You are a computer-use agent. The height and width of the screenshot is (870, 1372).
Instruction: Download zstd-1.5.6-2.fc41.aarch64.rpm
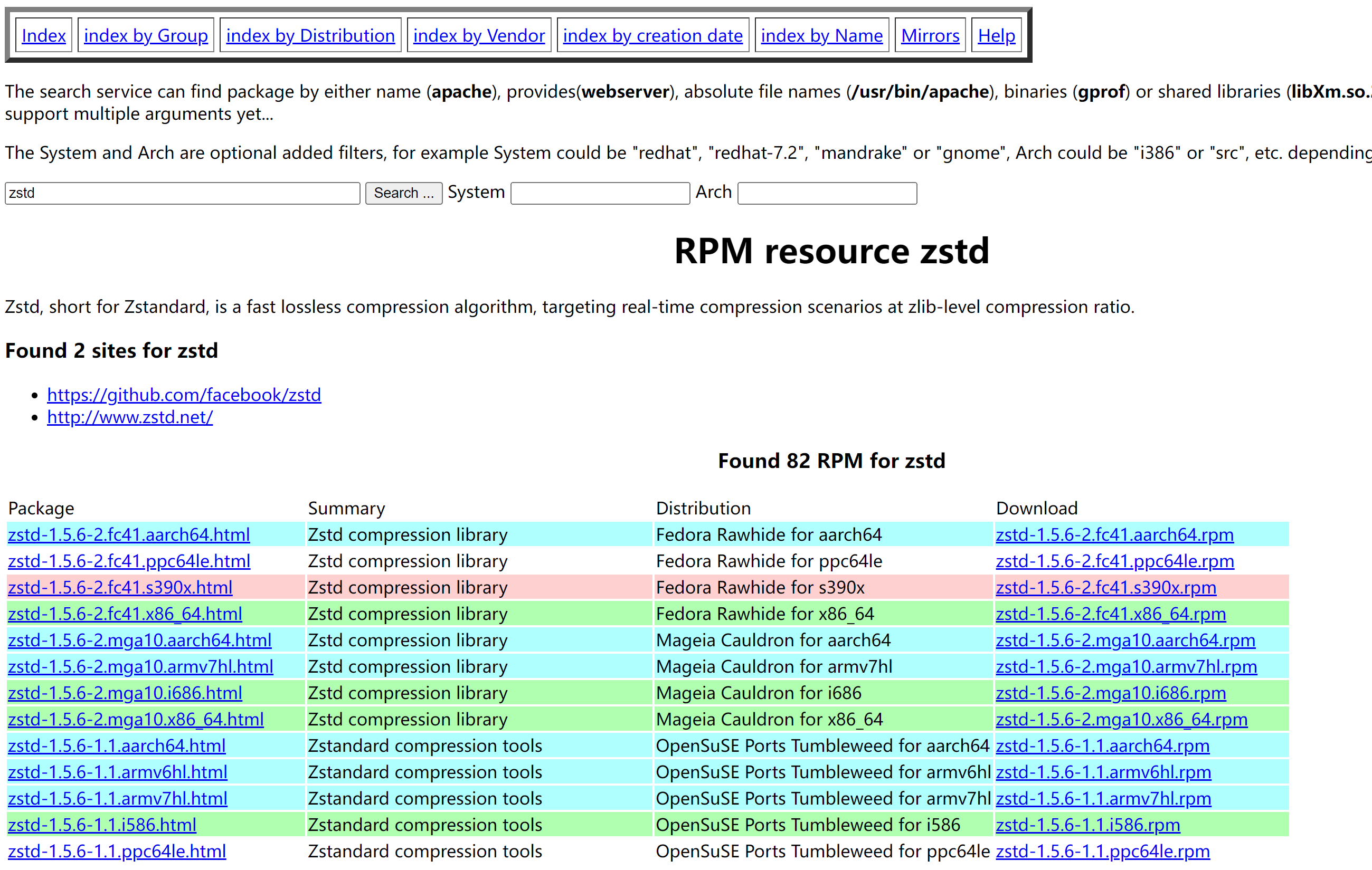coord(1114,534)
